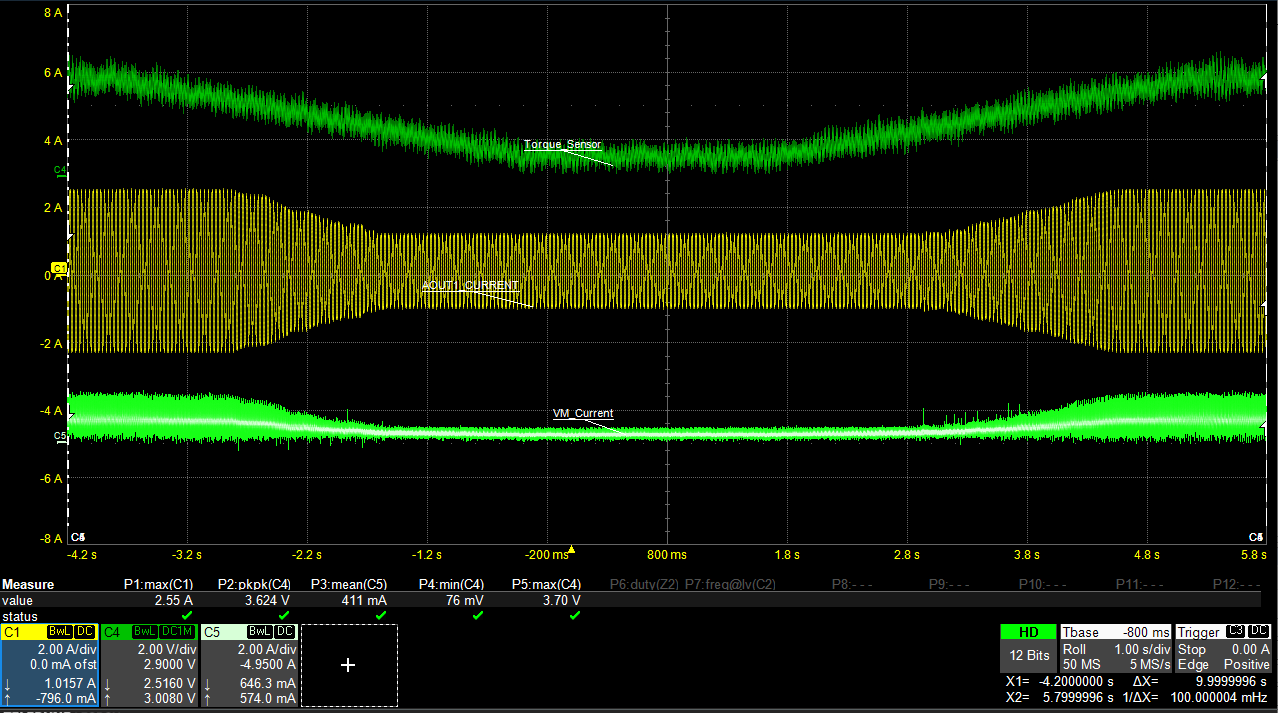Click the C1 ground level marker on left edge
Screen dimensions: 1278x713
click(x=59, y=269)
